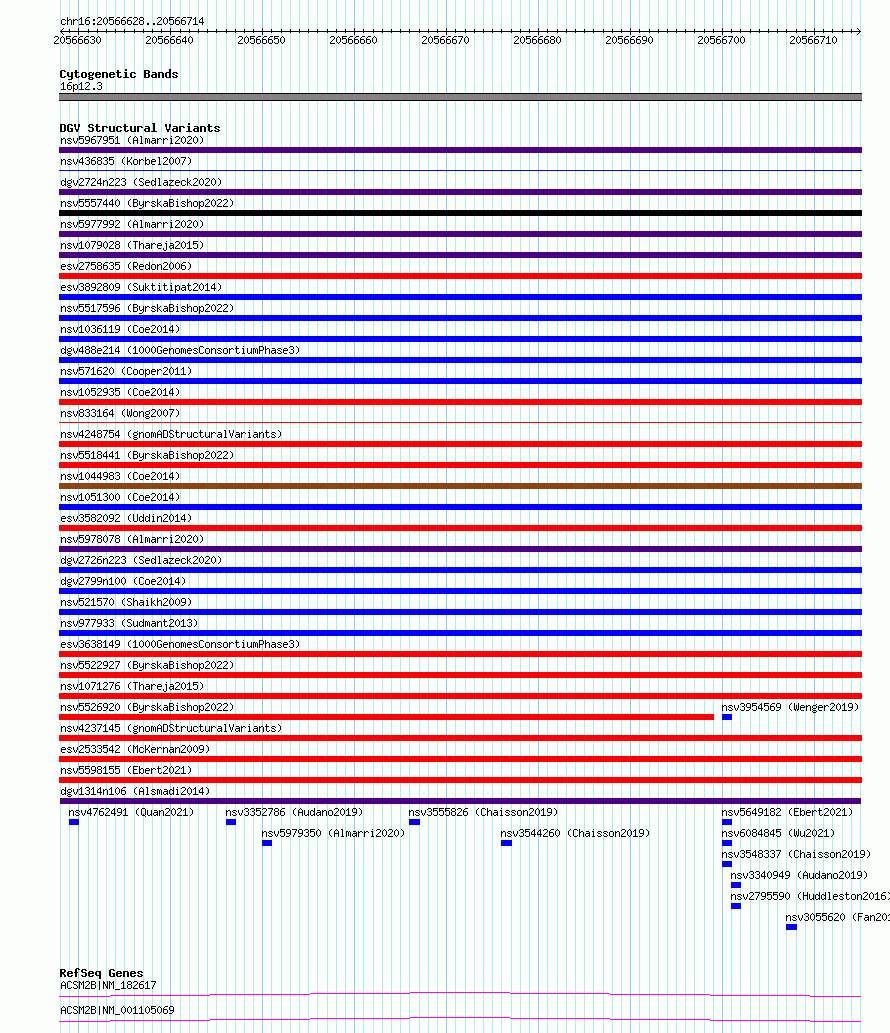Click the blue marker under nsv3055620
This screenshot has width=890, height=1033.
pos(791,927)
